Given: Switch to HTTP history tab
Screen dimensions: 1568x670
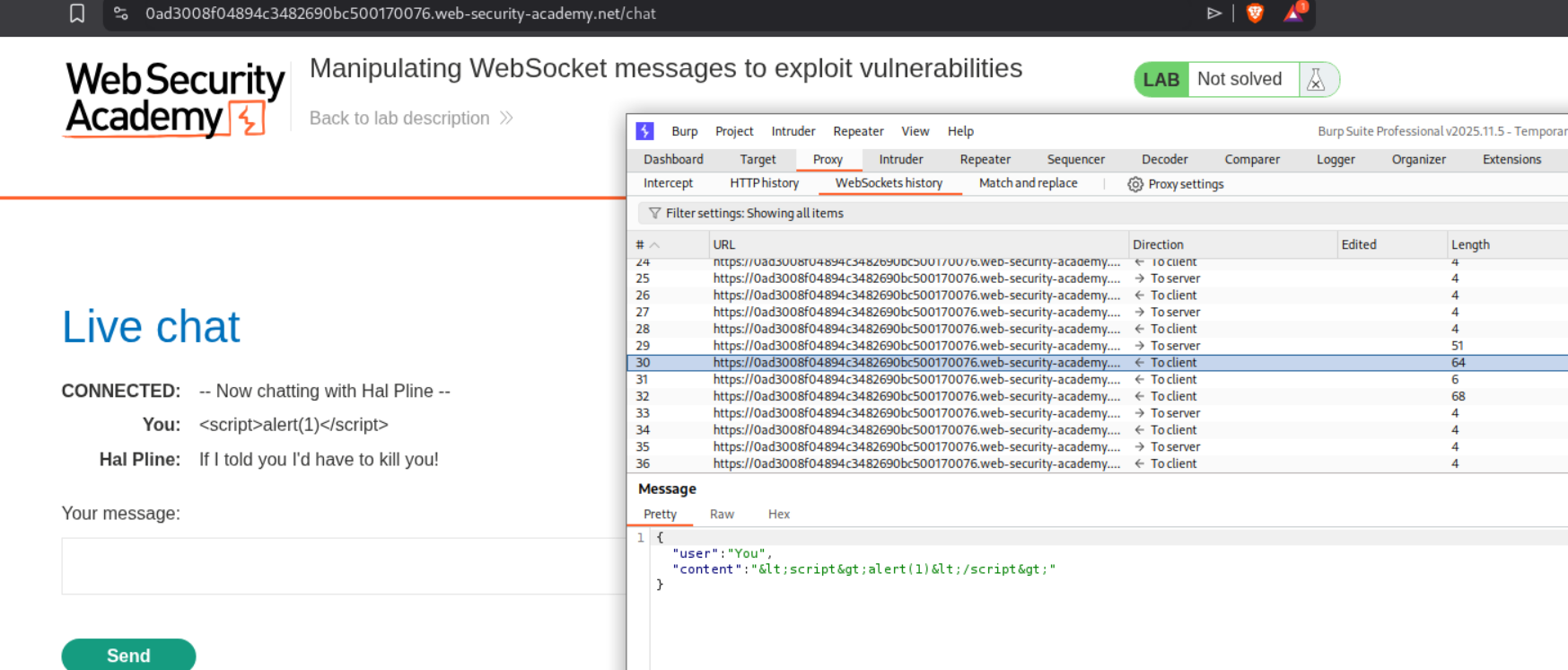Looking at the screenshot, I should pyautogui.click(x=764, y=183).
